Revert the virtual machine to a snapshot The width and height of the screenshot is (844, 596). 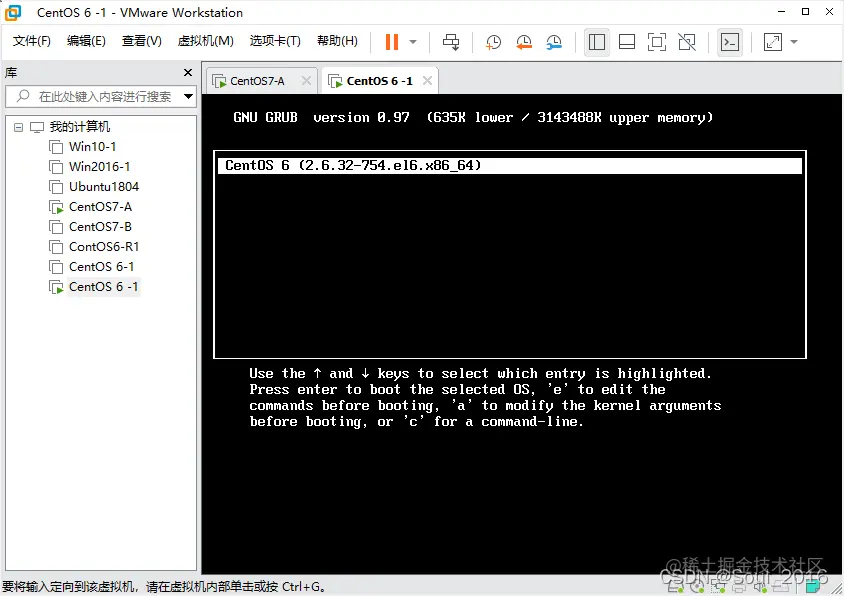point(524,42)
